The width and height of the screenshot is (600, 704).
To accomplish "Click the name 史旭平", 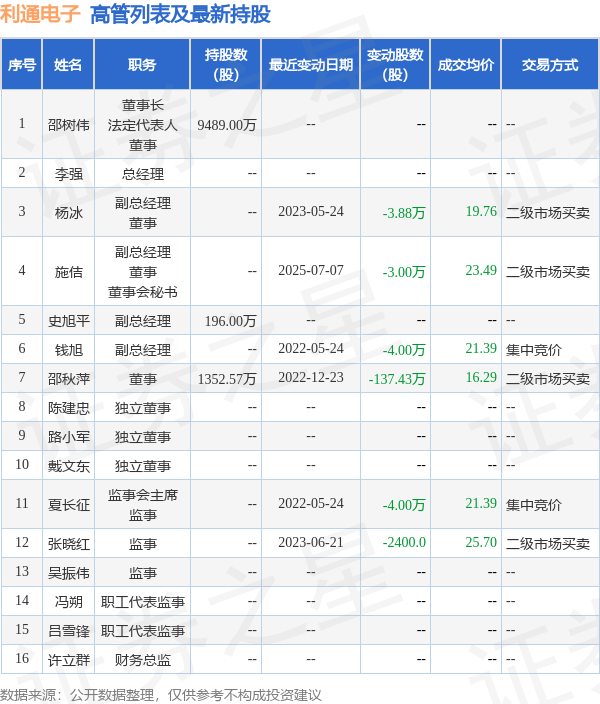I will click(x=69, y=321).
